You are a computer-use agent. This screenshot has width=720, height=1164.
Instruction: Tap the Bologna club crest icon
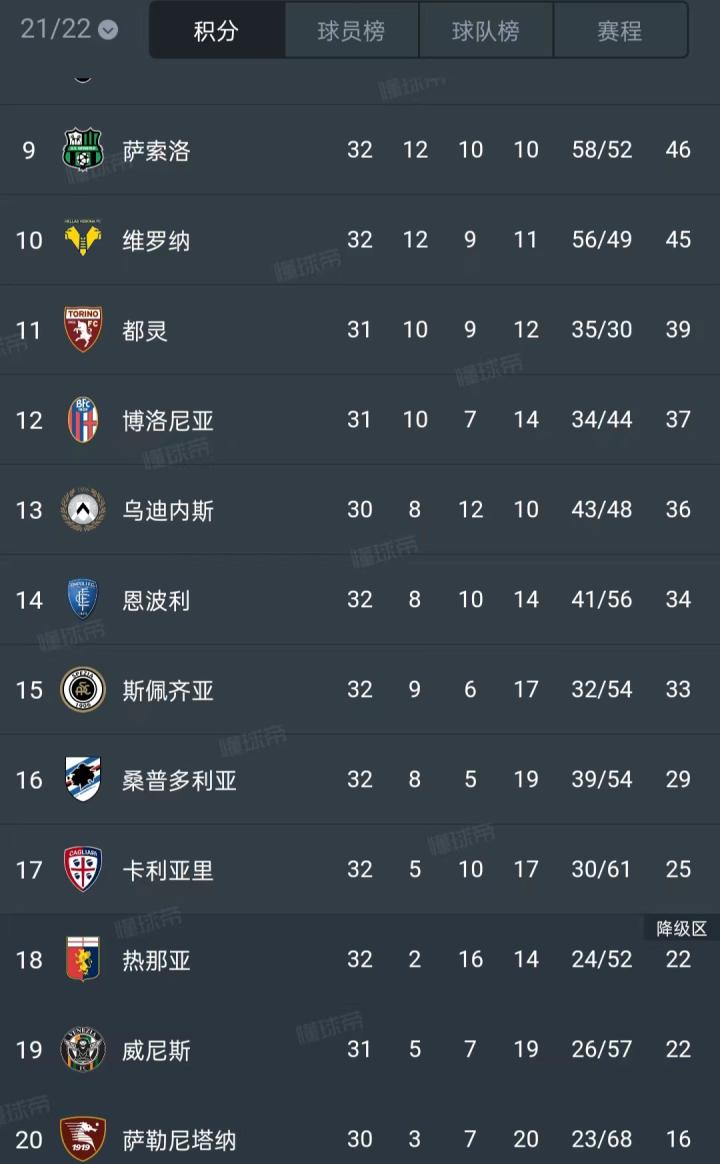tap(83, 420)
